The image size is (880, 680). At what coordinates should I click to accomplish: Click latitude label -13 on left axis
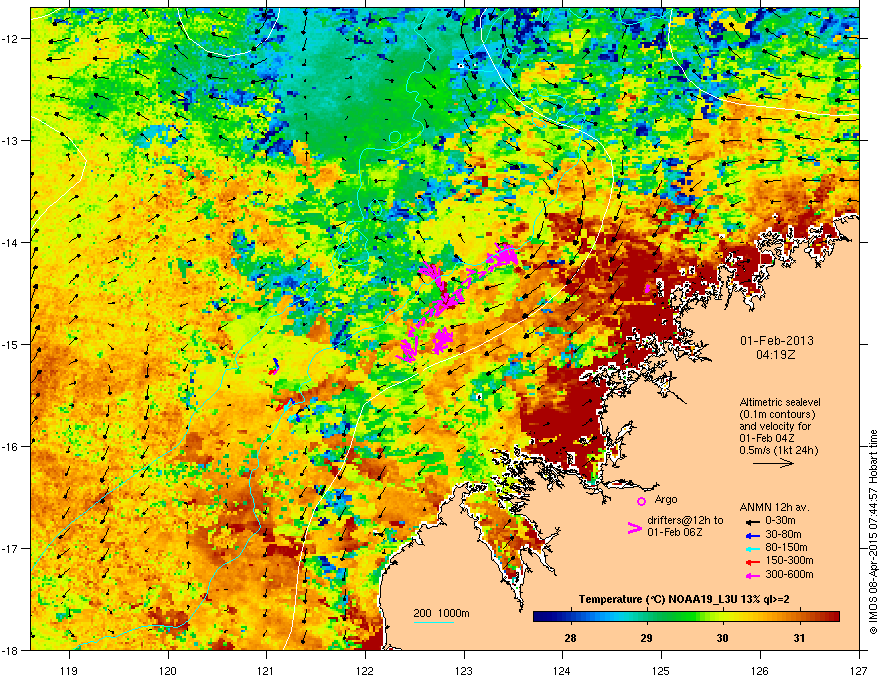point(10,140)
